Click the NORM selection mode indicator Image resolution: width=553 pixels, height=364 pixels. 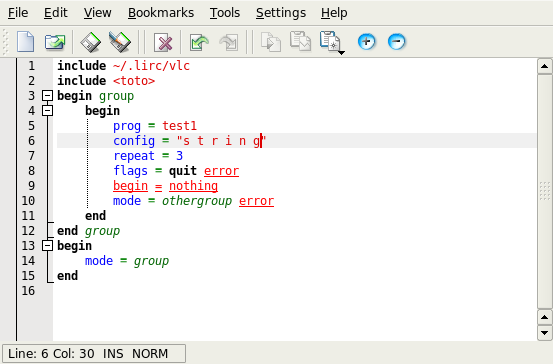150,353
